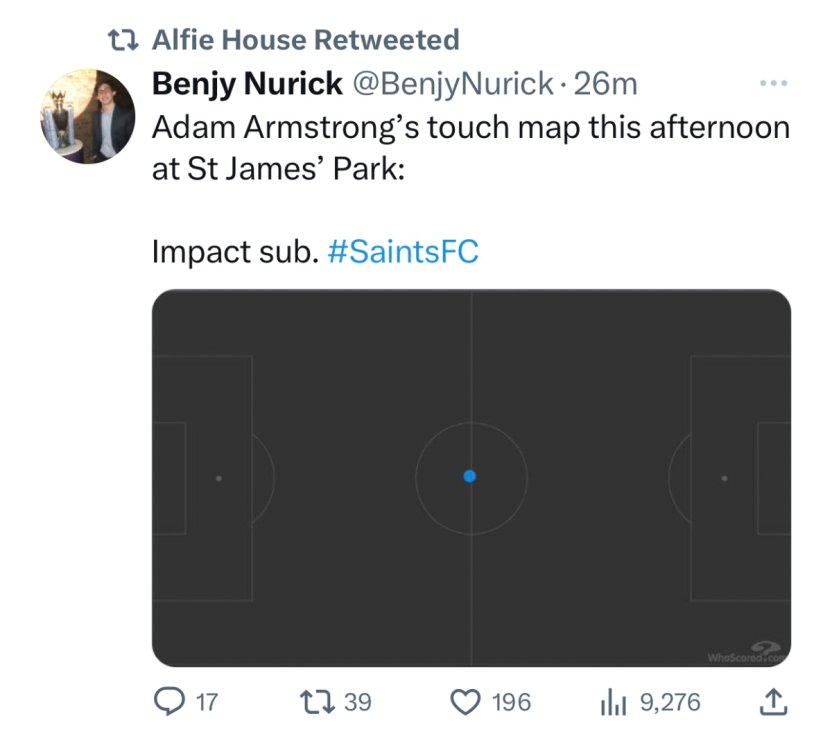832x750 pixels.
Task: Click the 17 replies count
Action: (204, 703)
